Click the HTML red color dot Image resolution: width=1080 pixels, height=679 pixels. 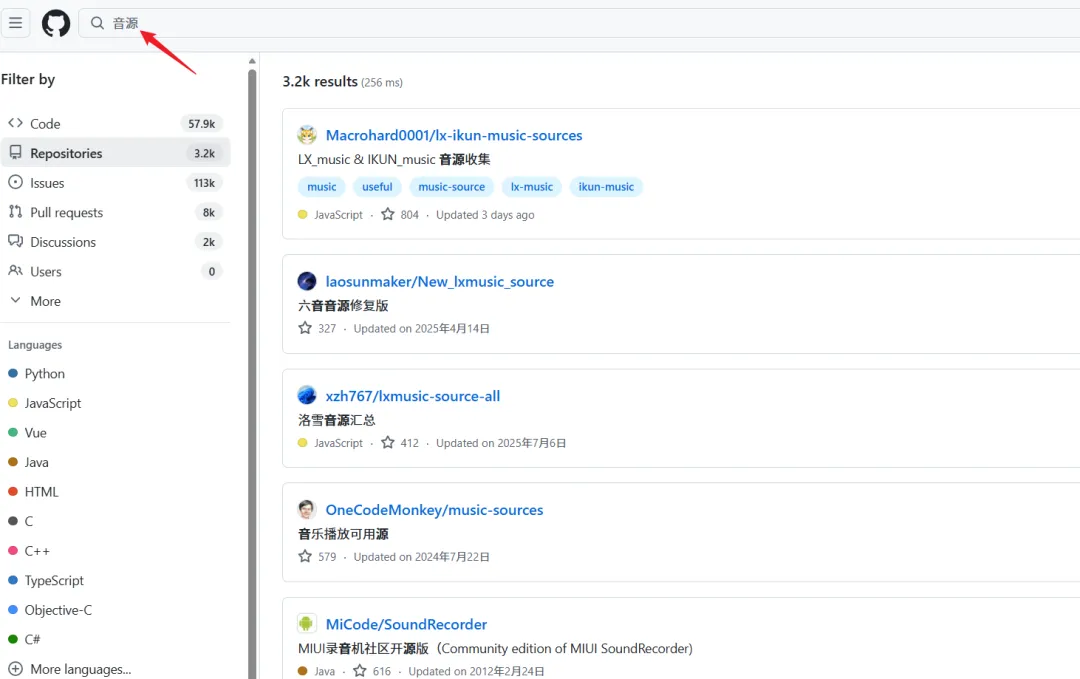(x=12, y=492)
